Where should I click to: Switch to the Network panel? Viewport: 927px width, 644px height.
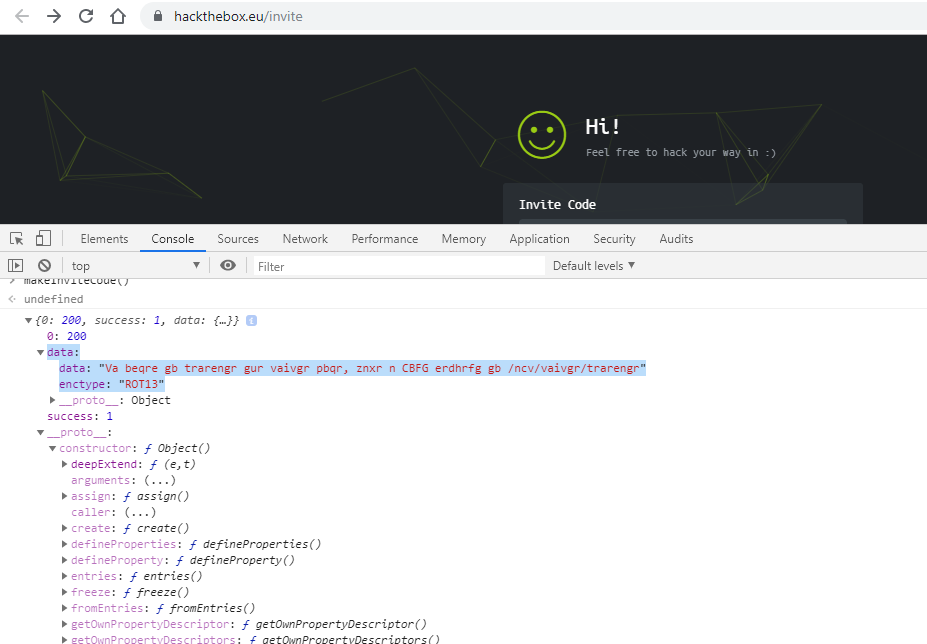(304, 238)
